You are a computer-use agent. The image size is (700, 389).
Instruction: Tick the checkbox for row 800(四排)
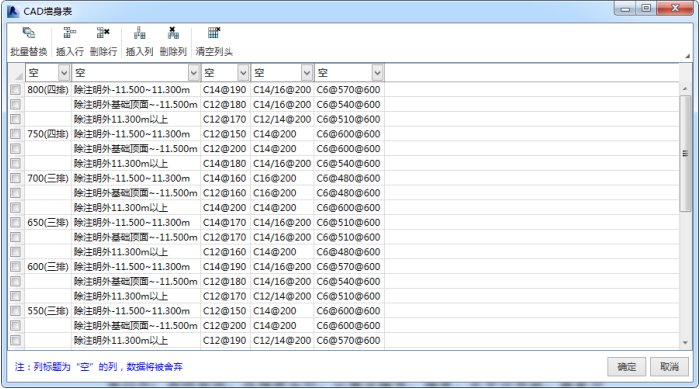point(16,90)
